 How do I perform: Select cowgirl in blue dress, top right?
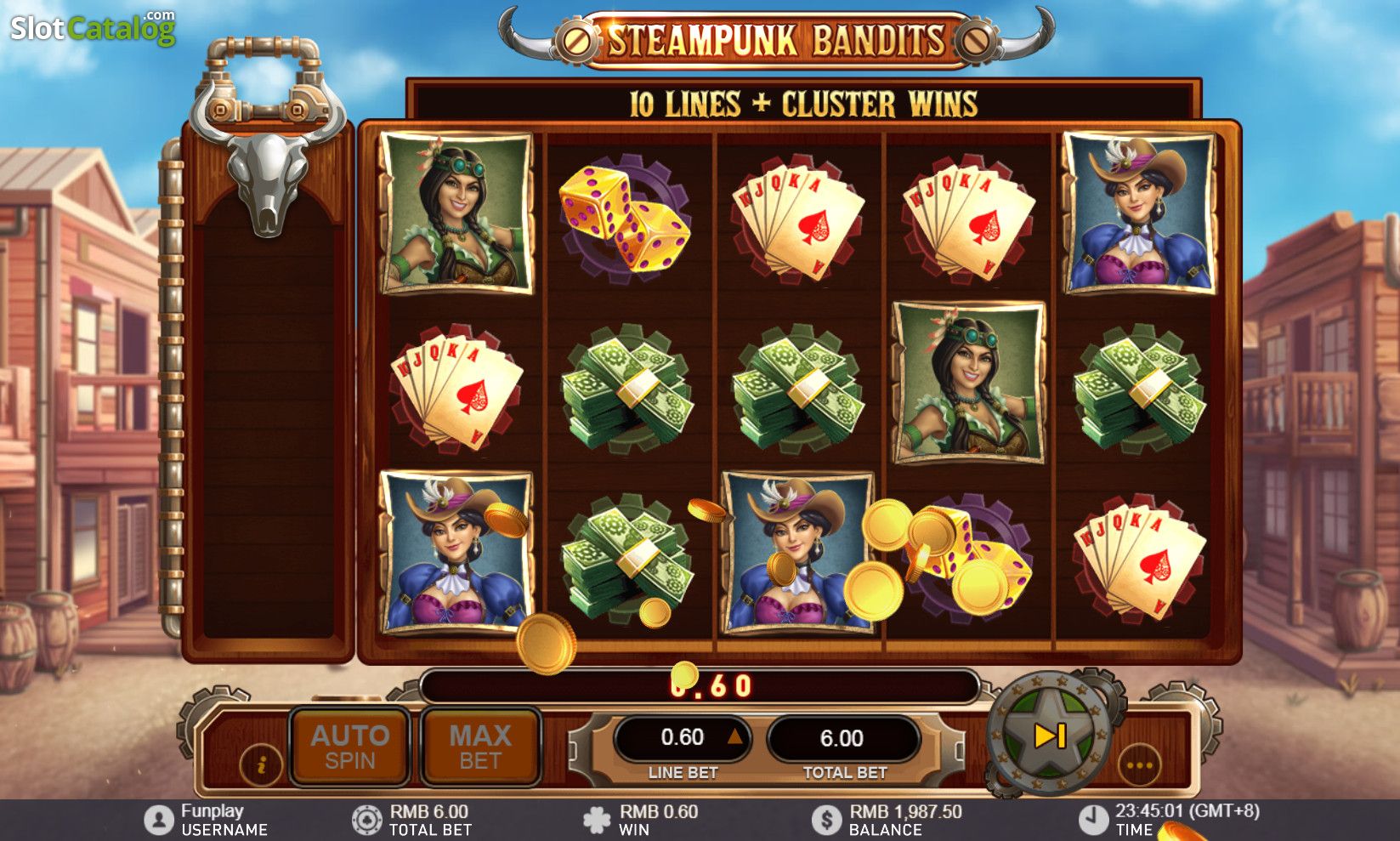click(x=1139, y=213)
